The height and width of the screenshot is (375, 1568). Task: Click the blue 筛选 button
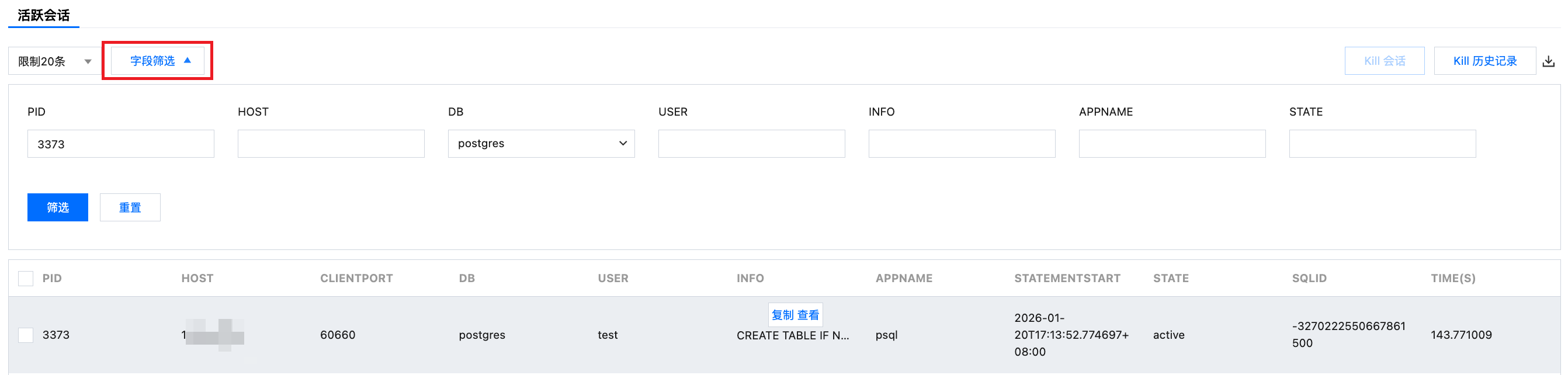pos(58,207)
